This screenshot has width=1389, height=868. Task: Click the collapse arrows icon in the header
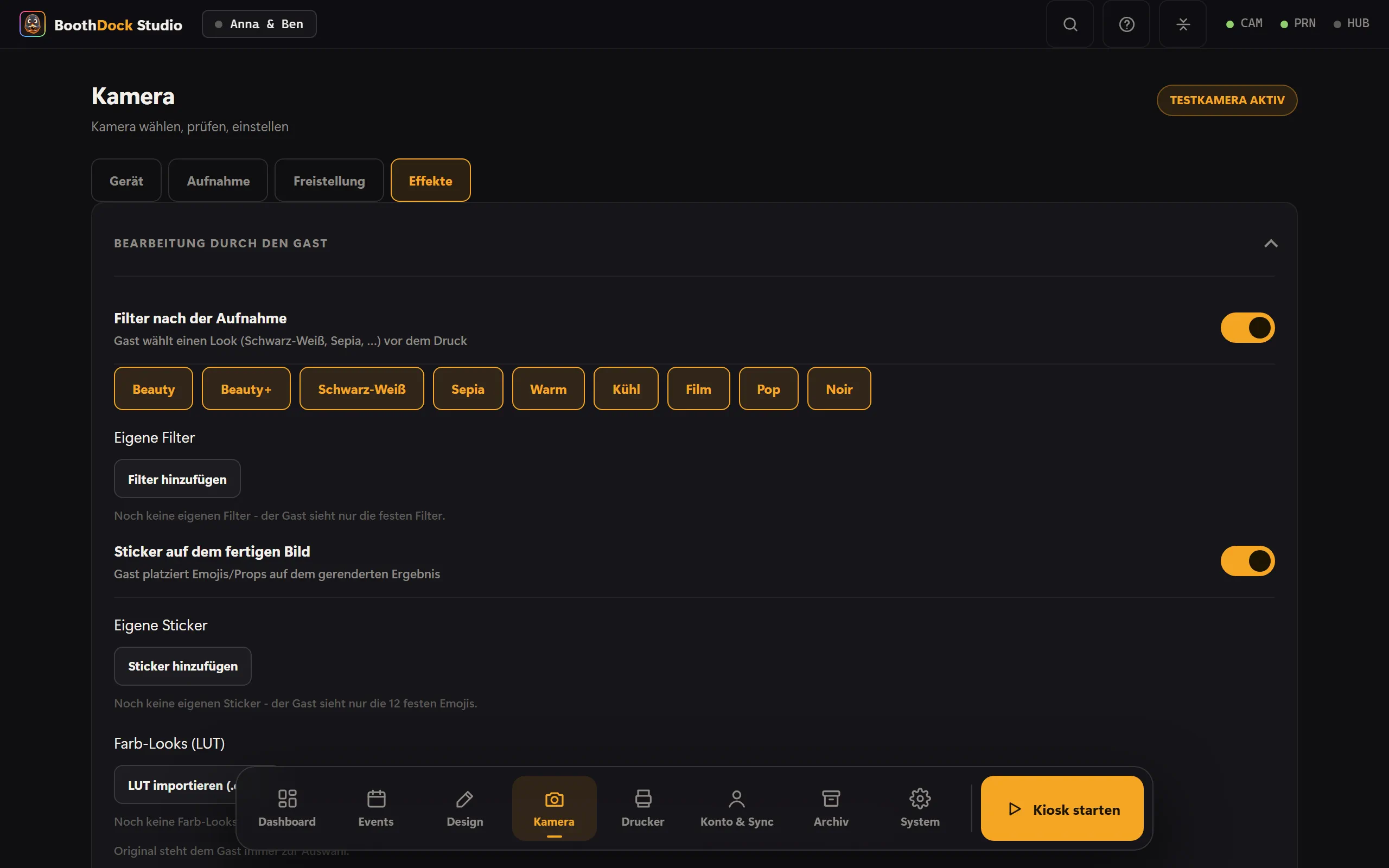pos(1182,24)
